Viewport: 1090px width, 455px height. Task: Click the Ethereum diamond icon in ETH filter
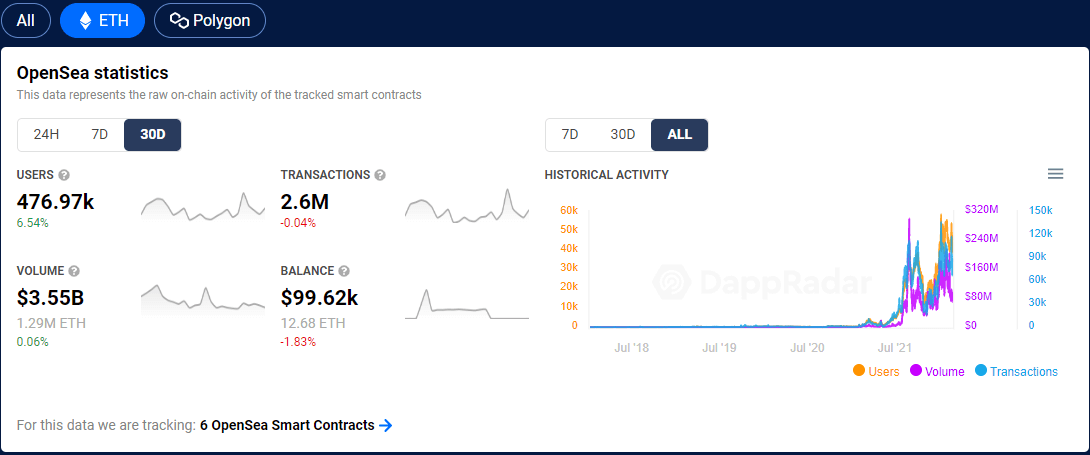pyautogui.click(x=85, y=20)
